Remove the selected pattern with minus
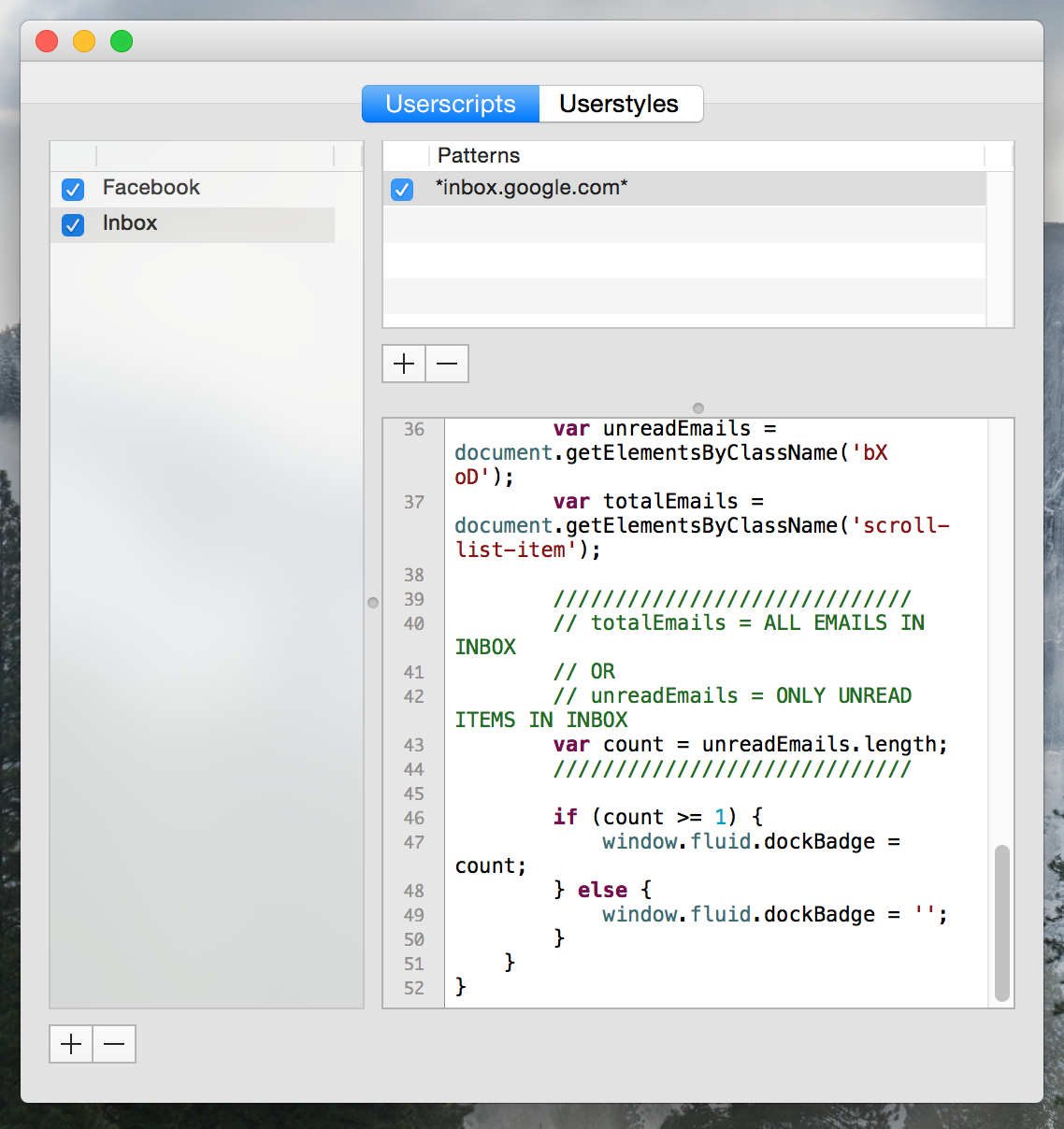The height and width of the screenshot is (1129, 1064). coord(447,364)
